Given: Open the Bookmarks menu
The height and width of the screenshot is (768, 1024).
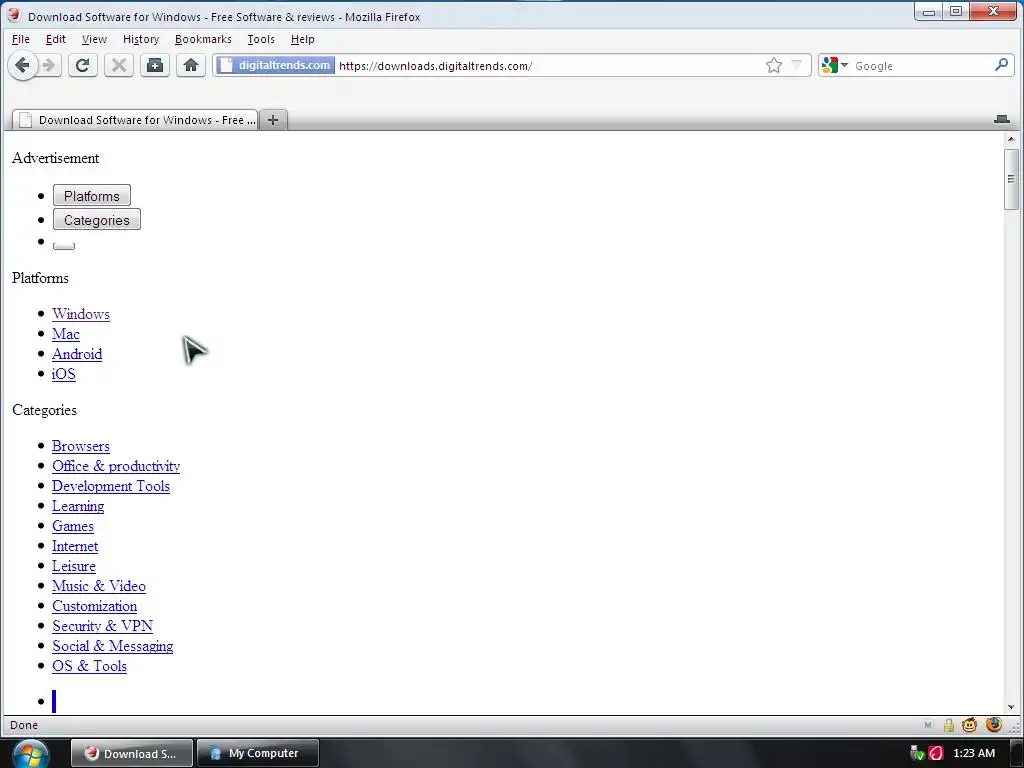Looking at the screenshot, I should click(x=203, y=39).
